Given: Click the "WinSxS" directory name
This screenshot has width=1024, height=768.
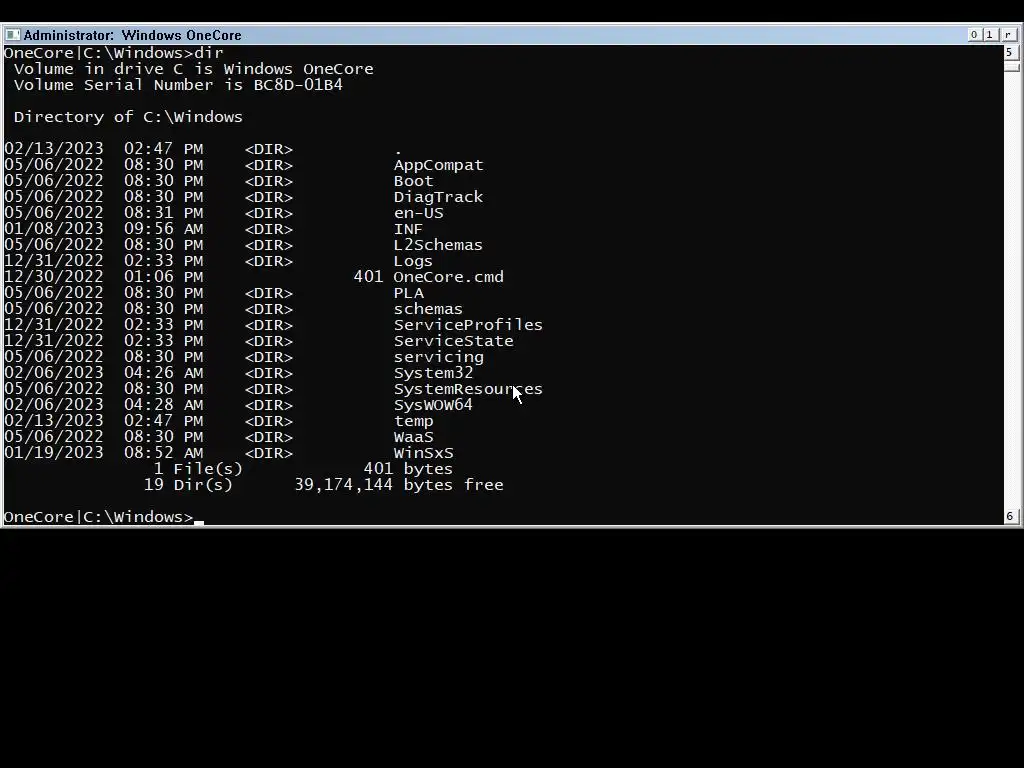Looking at the screenshot, I should pyautogui.click(x=424, y=453).
